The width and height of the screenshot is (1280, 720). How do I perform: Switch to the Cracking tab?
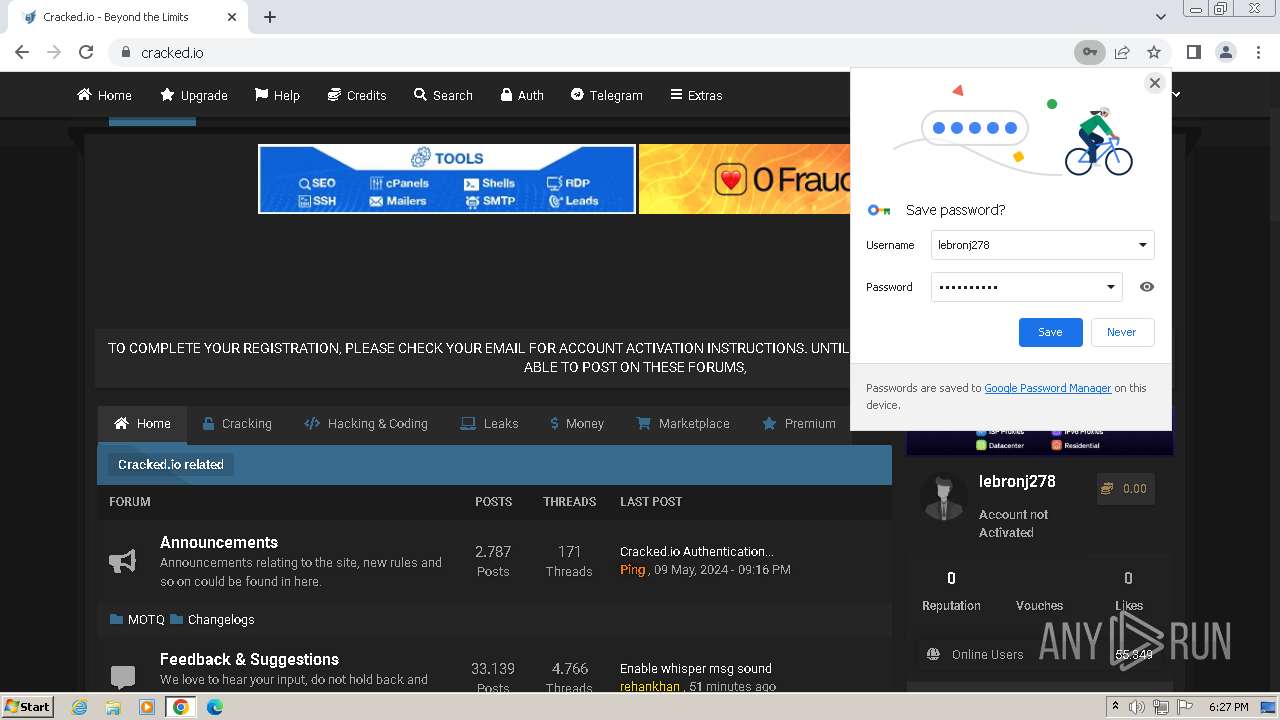pos(237,423)
